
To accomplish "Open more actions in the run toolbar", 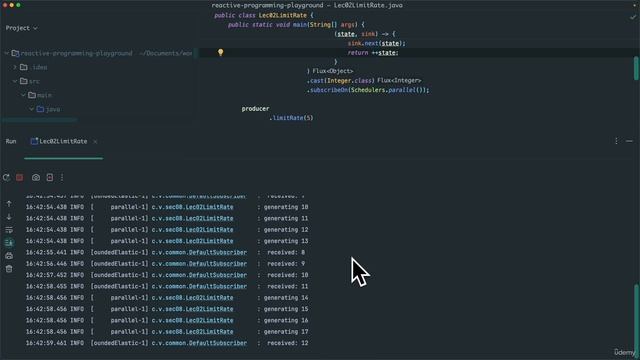I will tap(62, 178).
